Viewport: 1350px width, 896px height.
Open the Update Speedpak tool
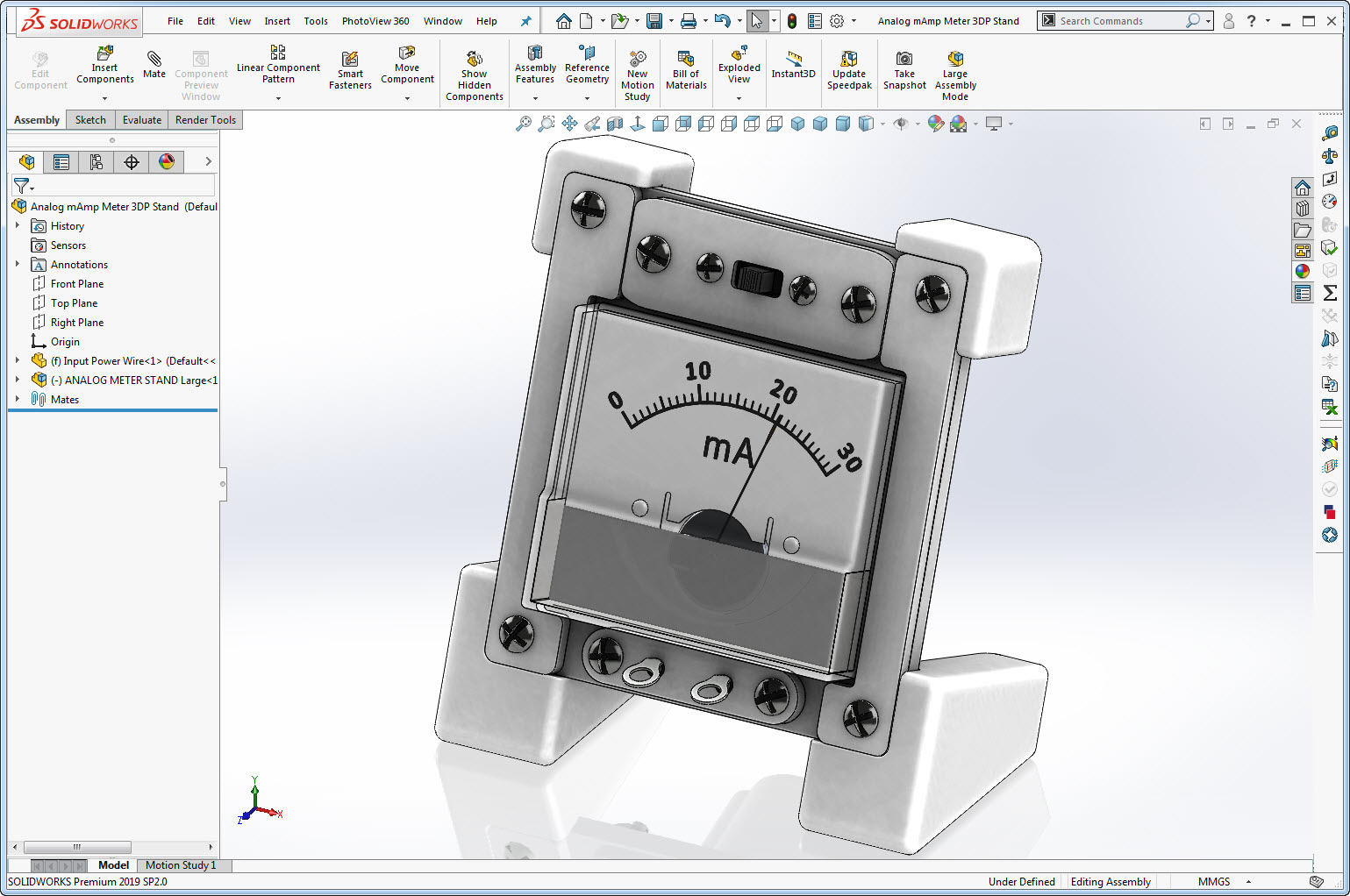[x=848, y=60]
